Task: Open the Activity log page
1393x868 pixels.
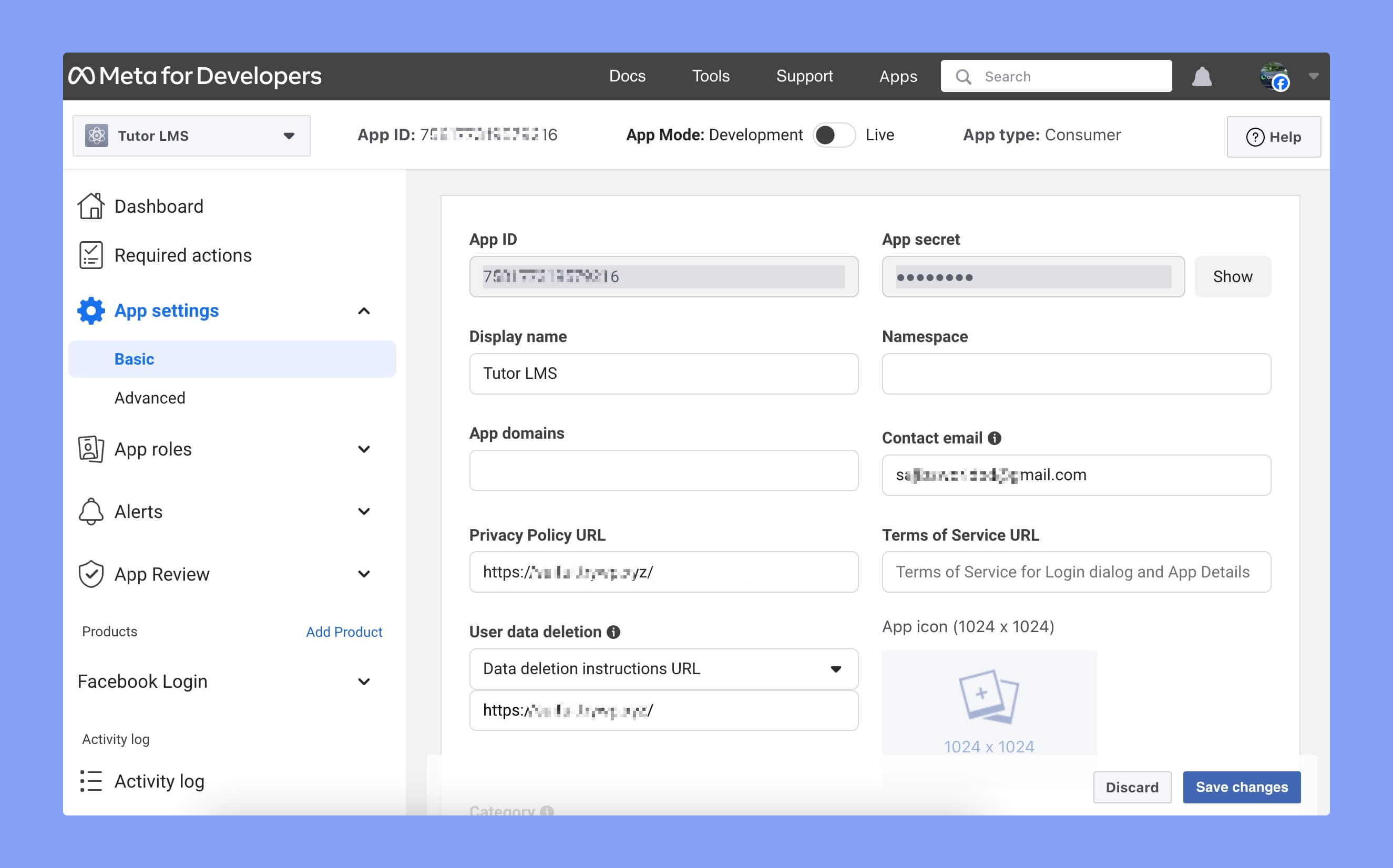Action: [x=160, y=781]
